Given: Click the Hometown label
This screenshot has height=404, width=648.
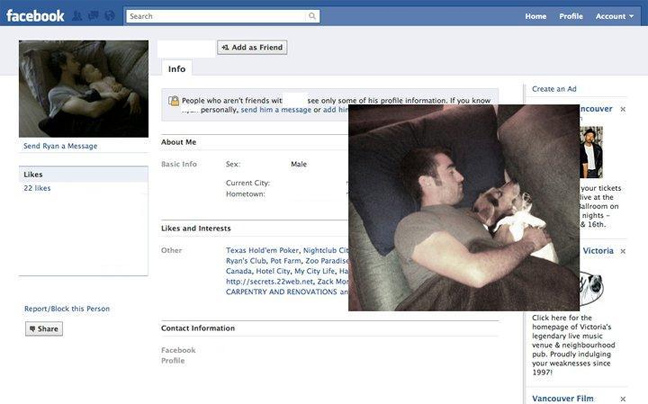Looking at the screenshot, I should click(x=245, y=194).
